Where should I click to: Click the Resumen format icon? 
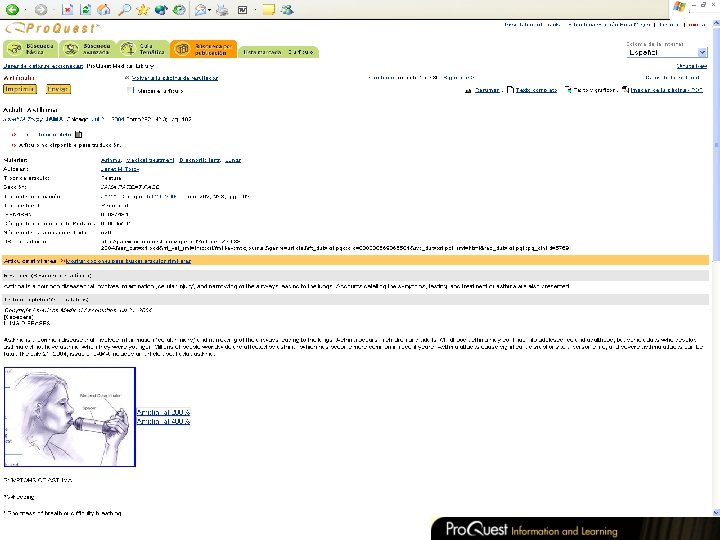click(x=468, y=90)
